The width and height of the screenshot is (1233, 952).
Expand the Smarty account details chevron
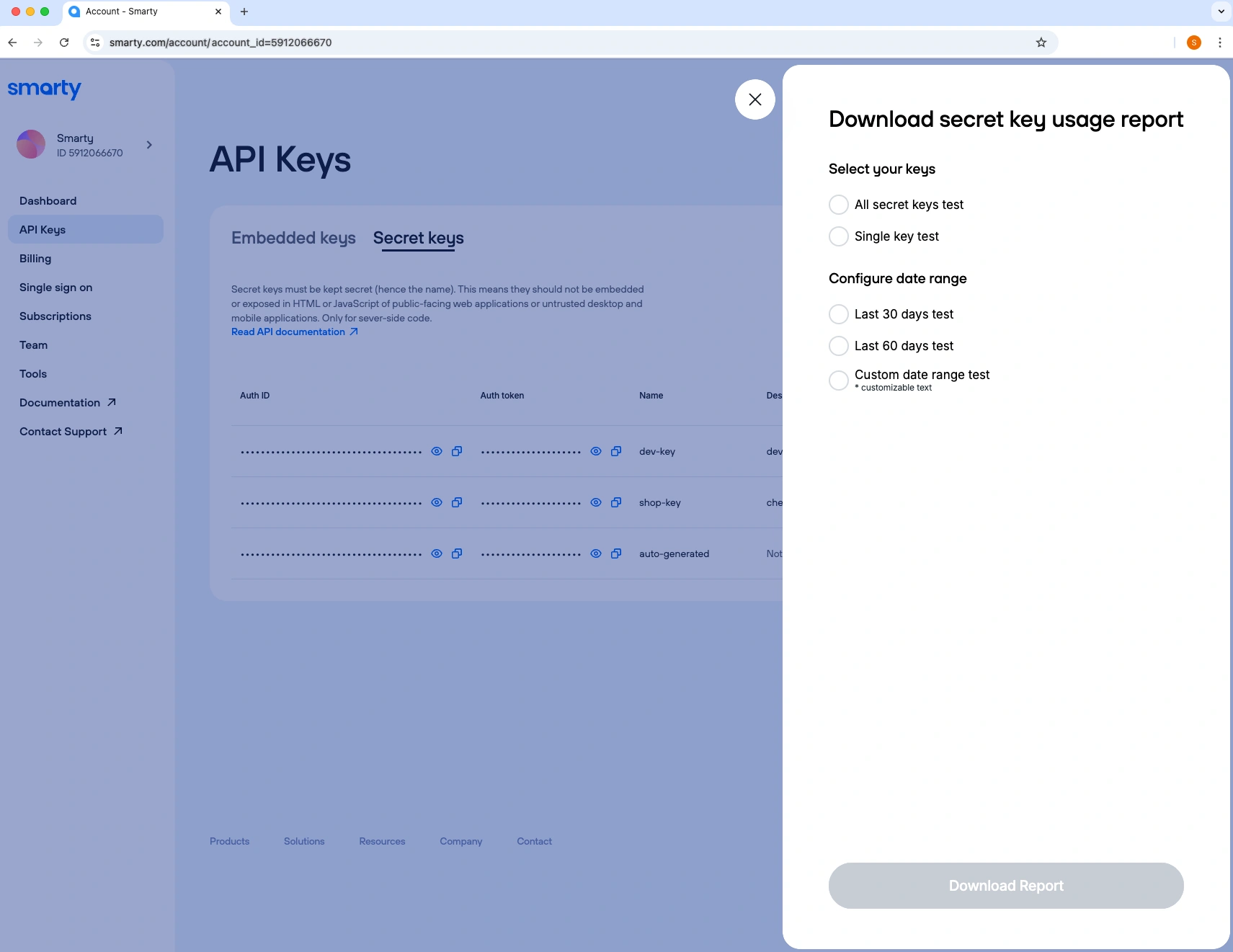tap(149, 145)
